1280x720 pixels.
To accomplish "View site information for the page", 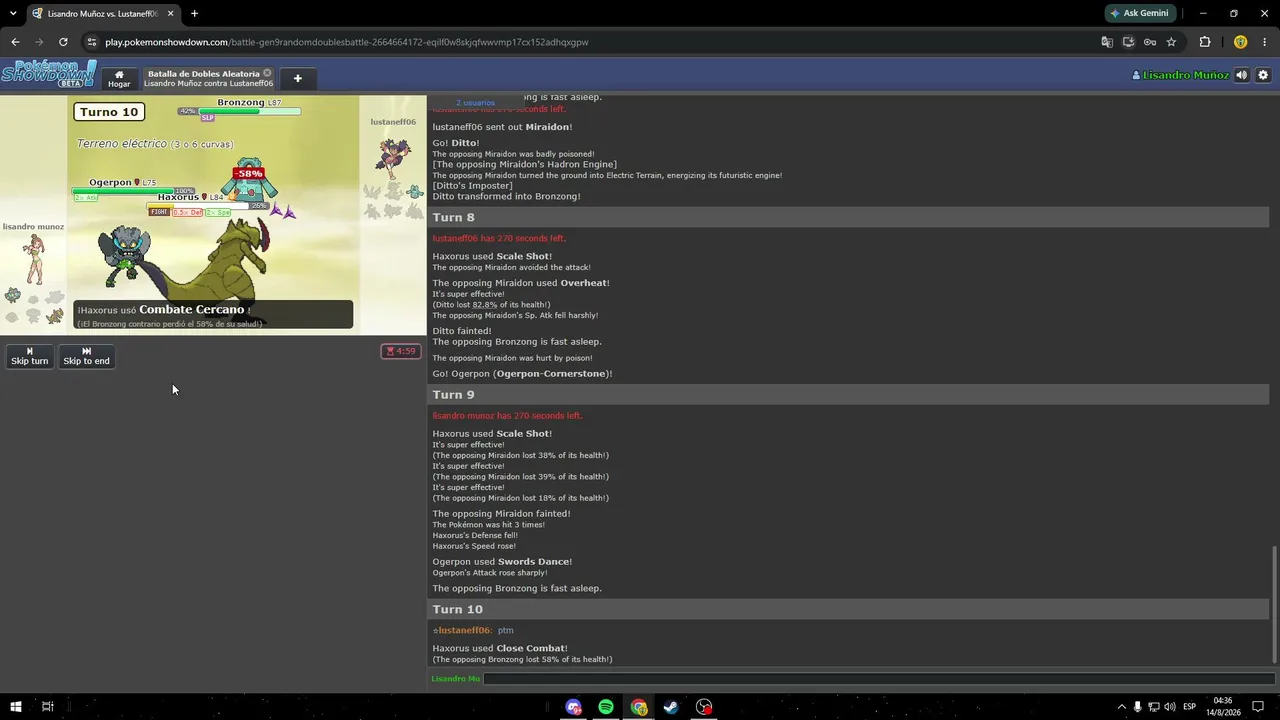I will [92, 42].
